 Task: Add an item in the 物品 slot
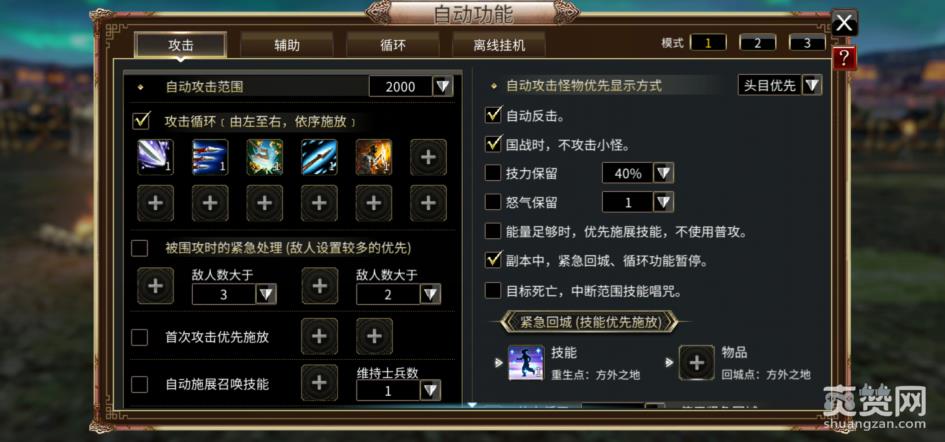point(697,362)
